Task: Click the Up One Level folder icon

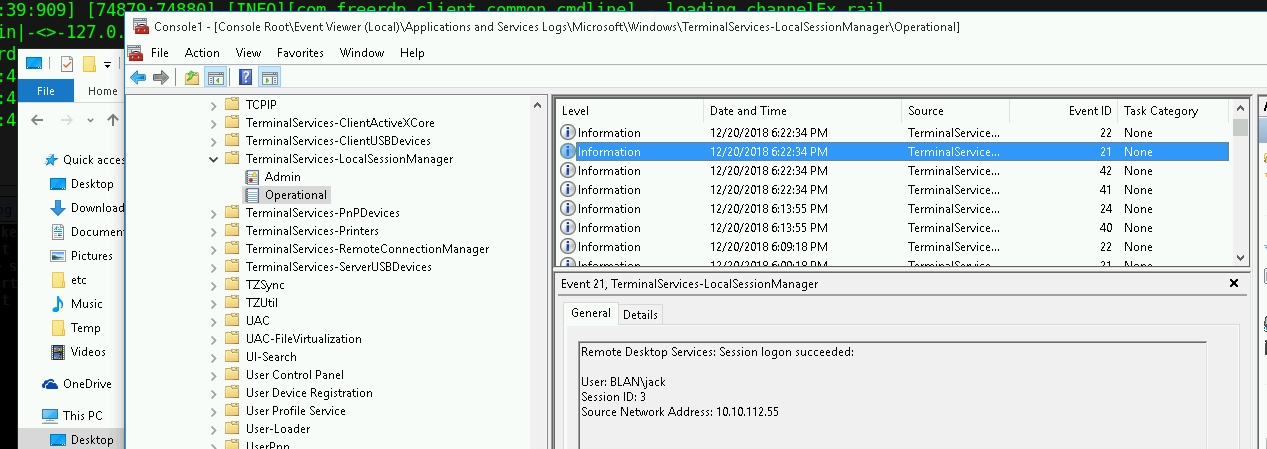Action: [x=192, y=78]
